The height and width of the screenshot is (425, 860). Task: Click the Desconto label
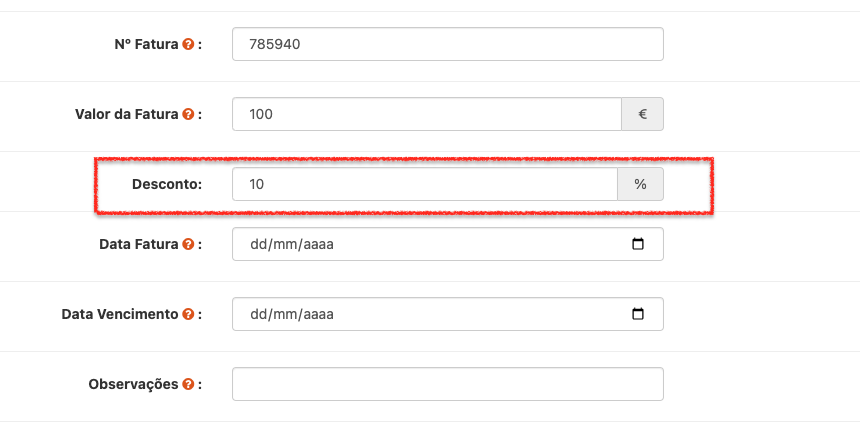point(166,184)
